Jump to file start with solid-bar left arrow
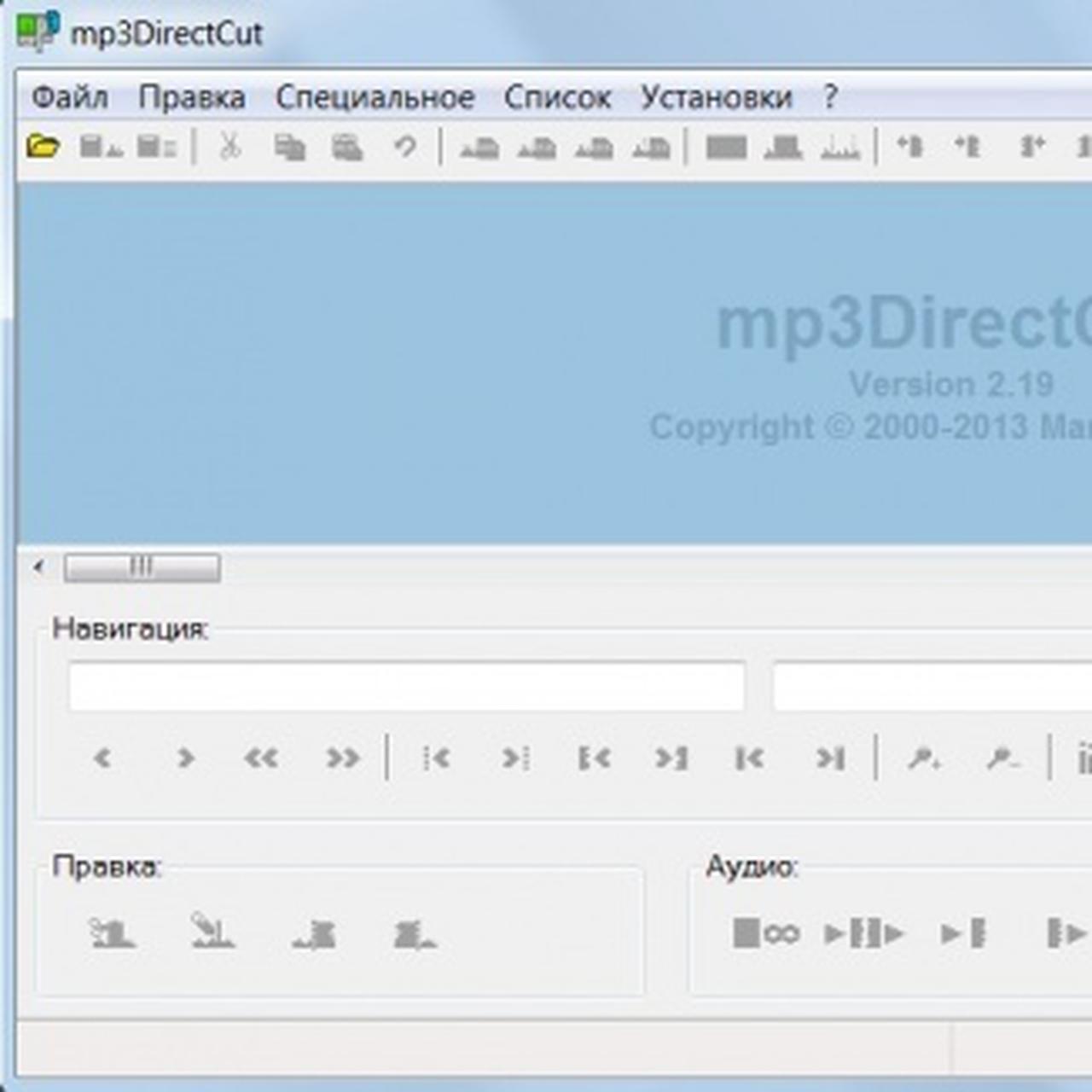Viewport: 1092px width, 1092px height. coord(749,758)
